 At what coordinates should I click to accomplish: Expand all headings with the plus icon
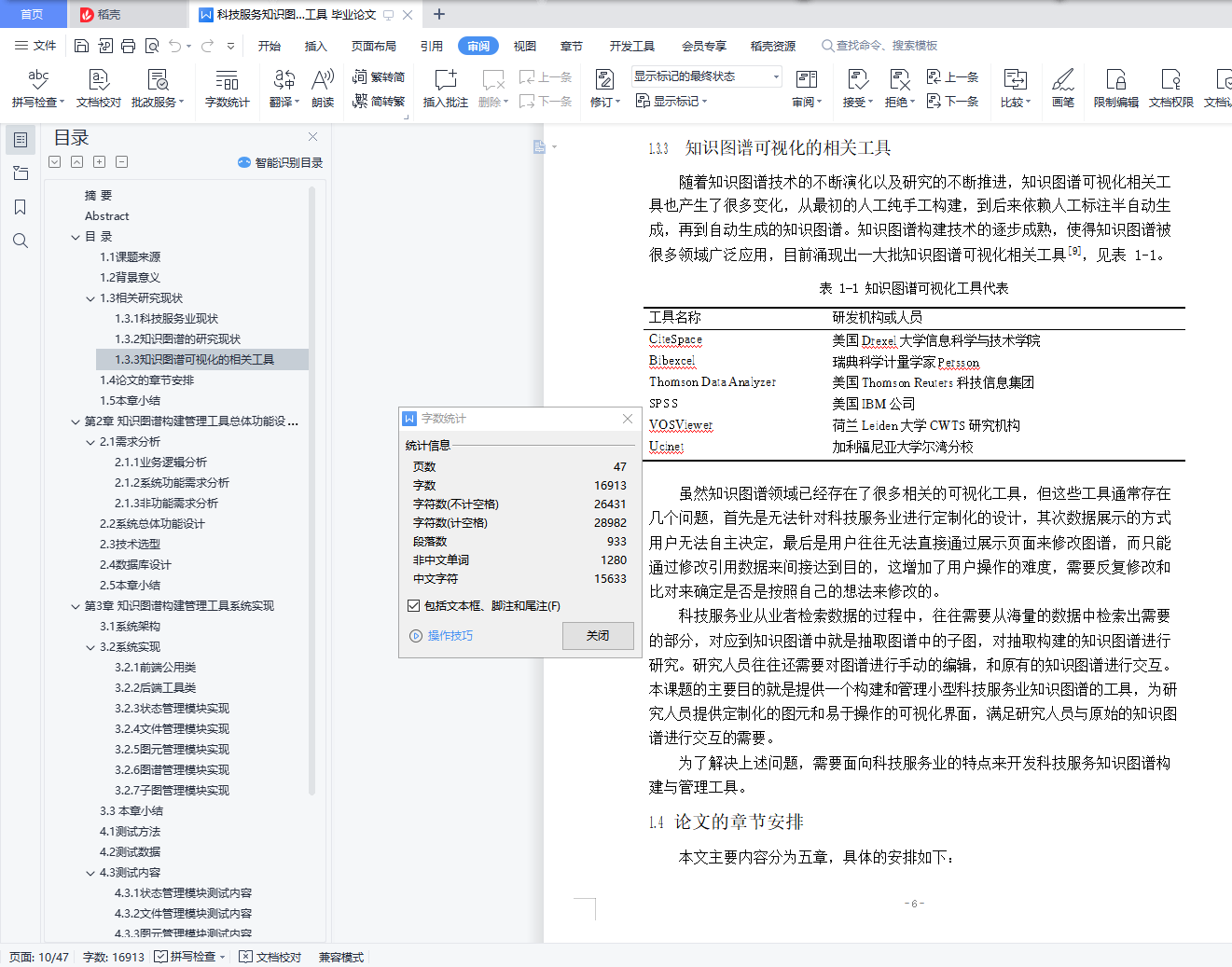[x=100, y=162]
